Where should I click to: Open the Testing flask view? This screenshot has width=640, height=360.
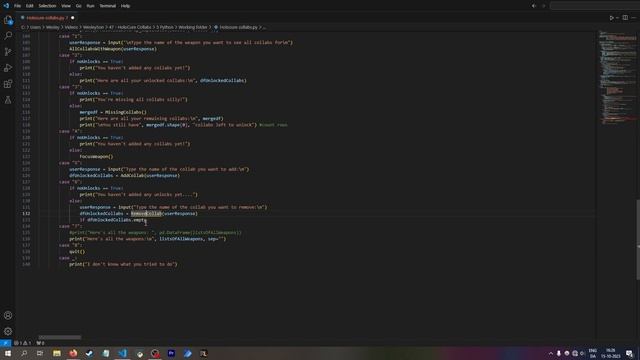coord(8,100)
